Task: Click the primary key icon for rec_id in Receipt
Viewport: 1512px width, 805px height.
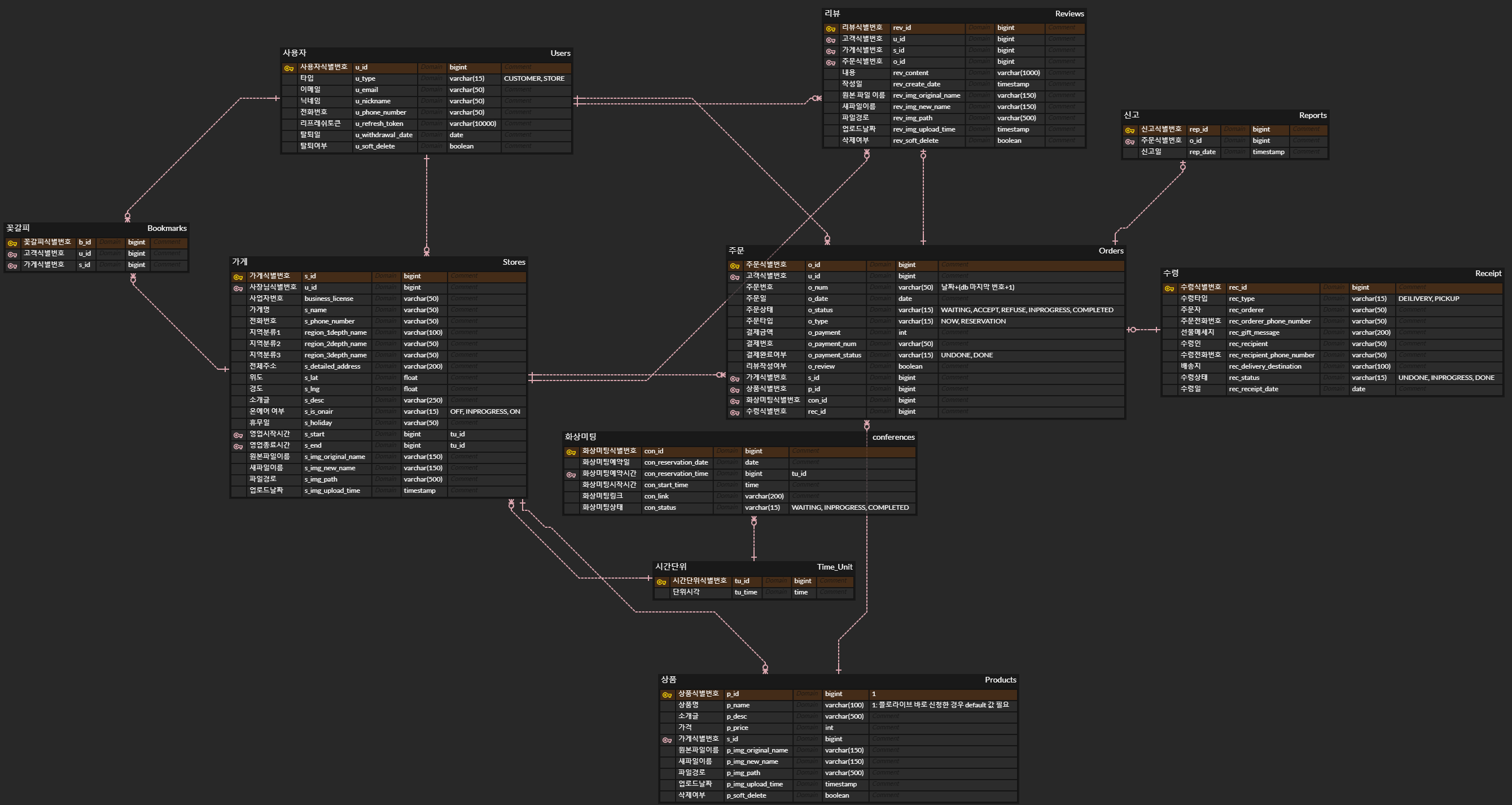Action: tap(1169, 288)
